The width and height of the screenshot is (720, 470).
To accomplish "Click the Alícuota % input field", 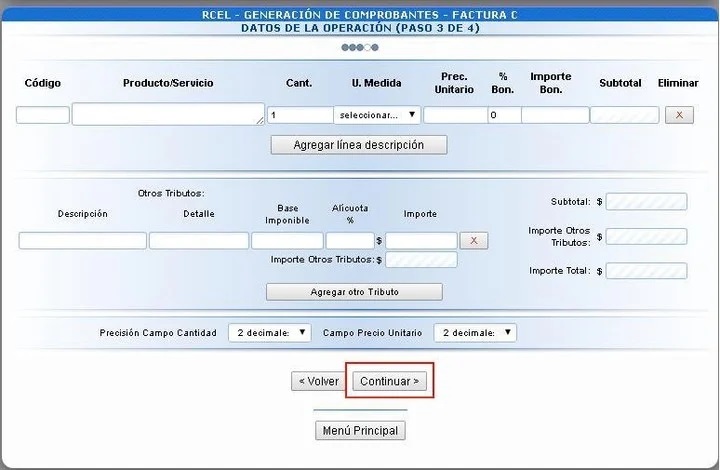I will coord(350,241).
